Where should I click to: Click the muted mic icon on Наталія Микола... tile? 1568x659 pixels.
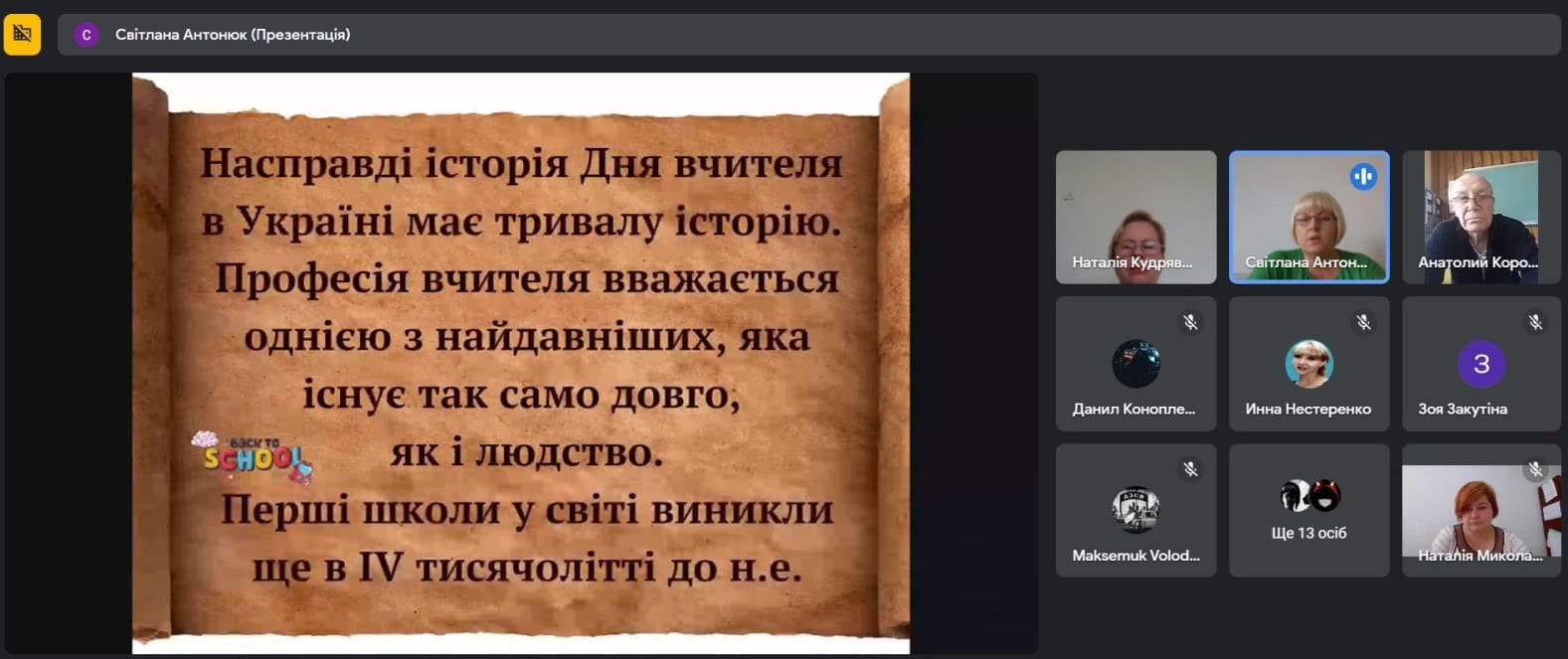[x=1535, y=469]
